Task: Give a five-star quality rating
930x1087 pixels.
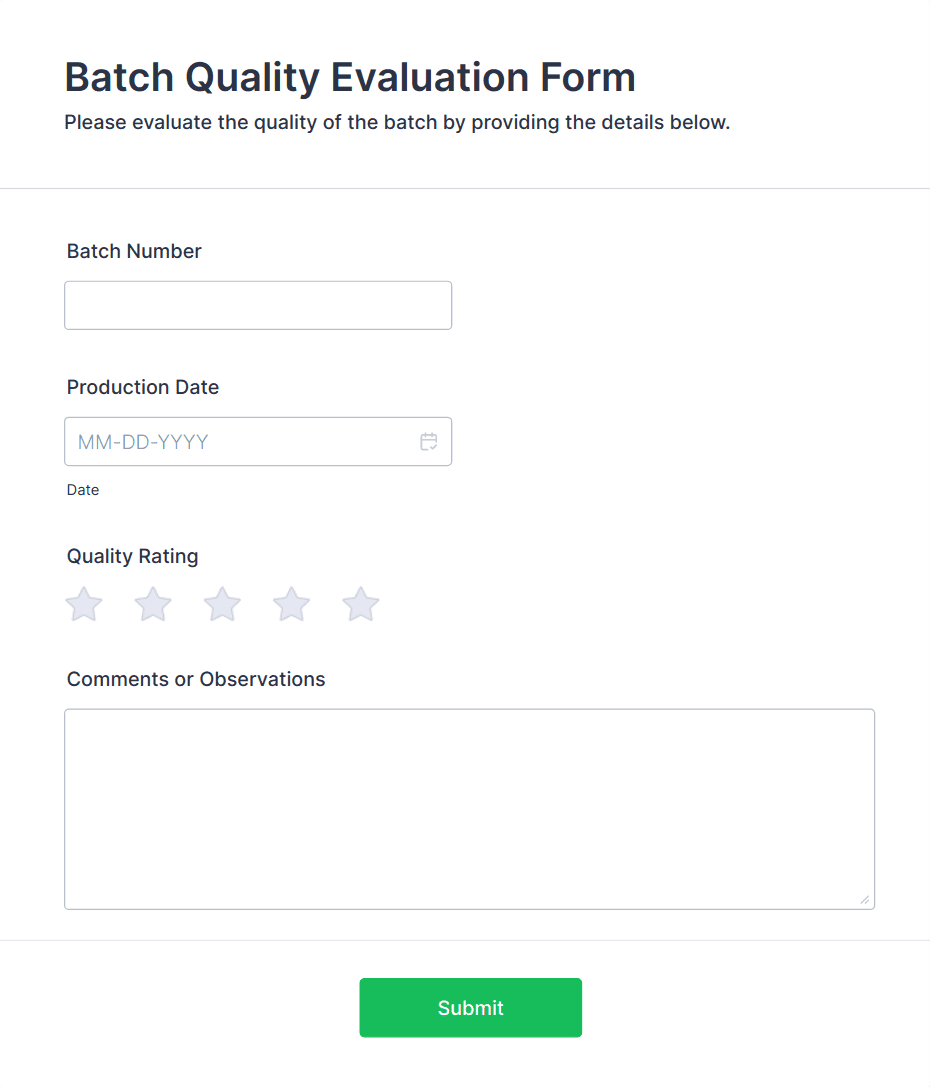Action: tap(359, 604)
